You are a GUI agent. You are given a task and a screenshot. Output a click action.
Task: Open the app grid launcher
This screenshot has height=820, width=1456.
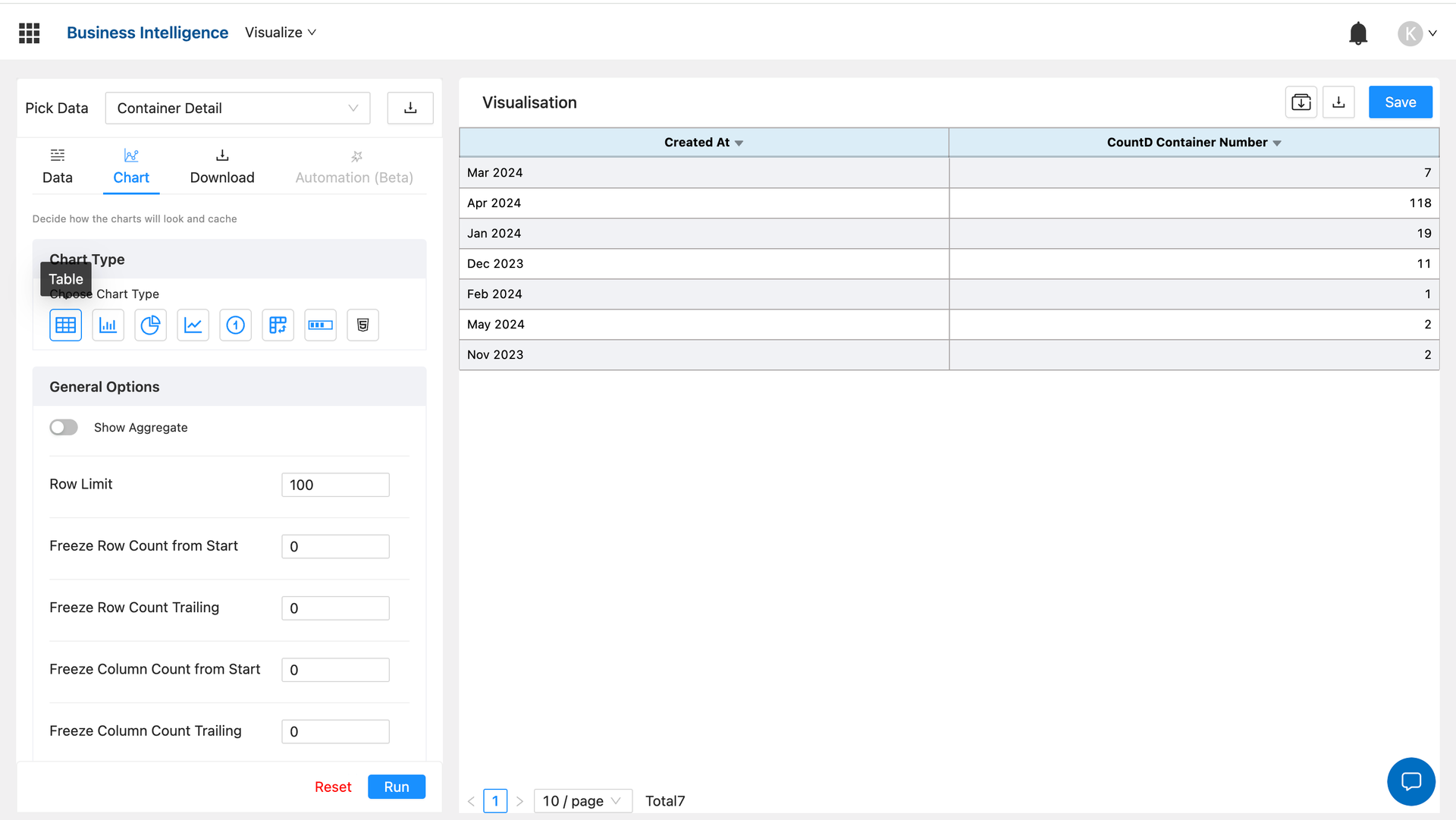[30, 33]
